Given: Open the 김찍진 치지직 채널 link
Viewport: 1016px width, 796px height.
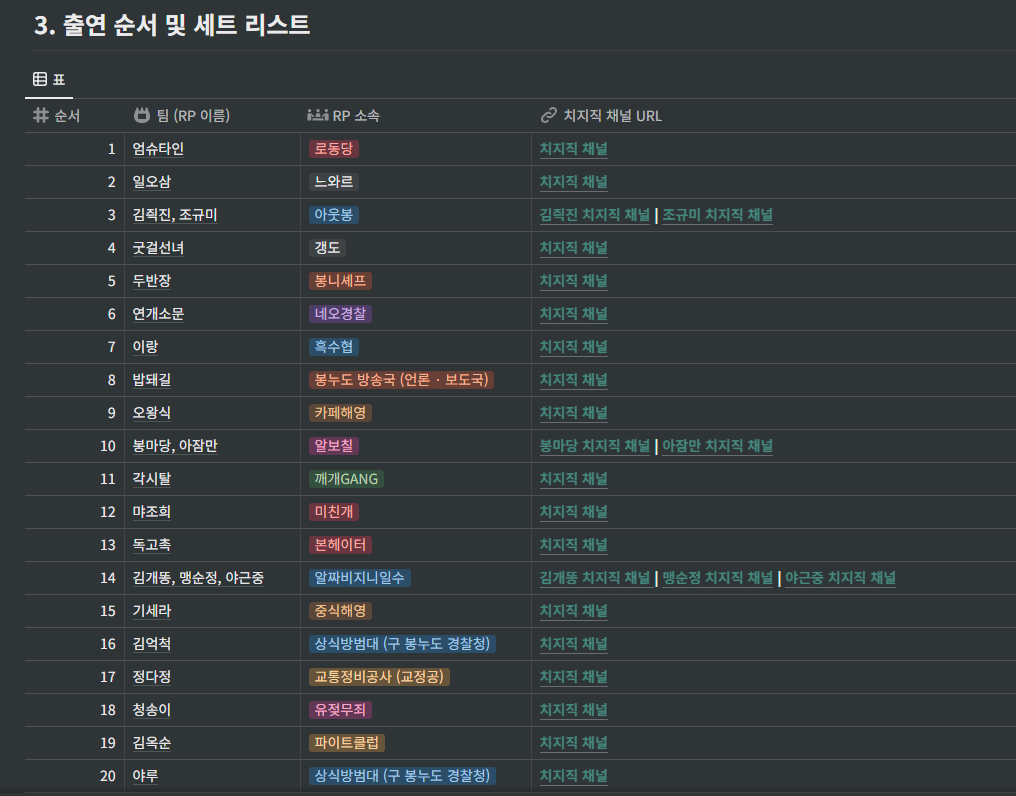Looking at the screenshot, I should 595,215.
